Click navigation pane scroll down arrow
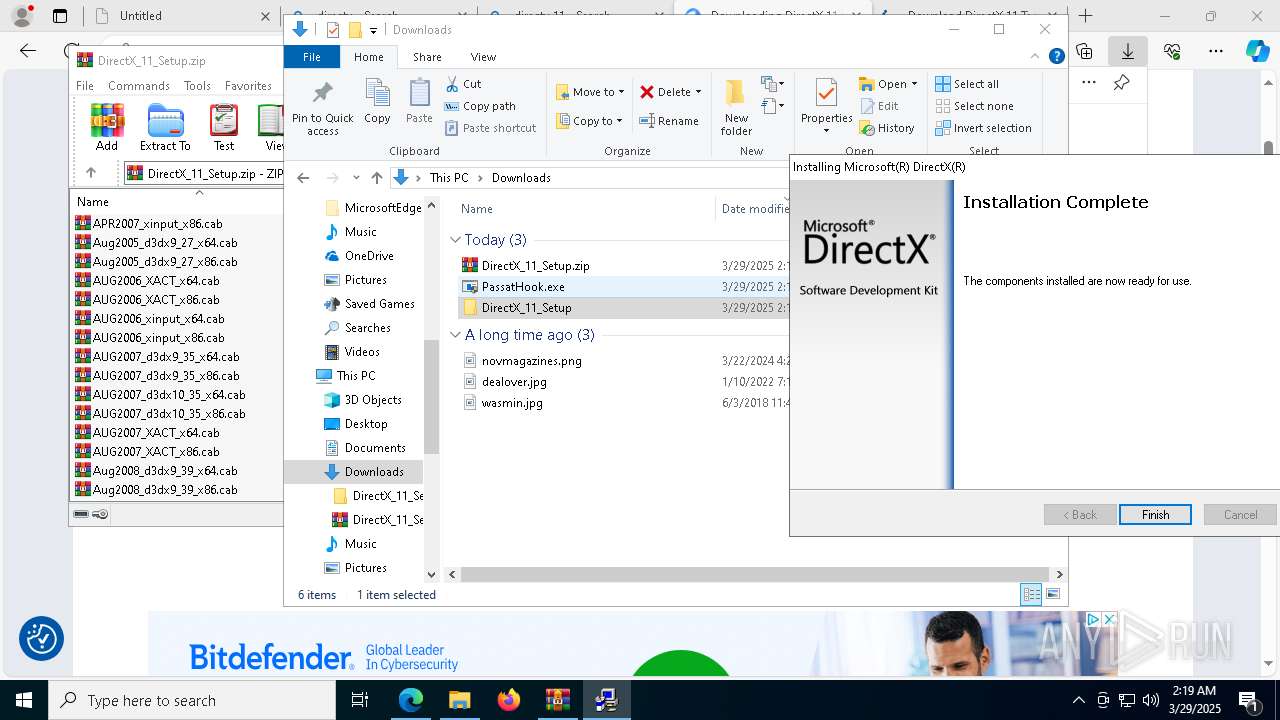The width and height of the screenshot is (1280, 720). tap(432, 575)
